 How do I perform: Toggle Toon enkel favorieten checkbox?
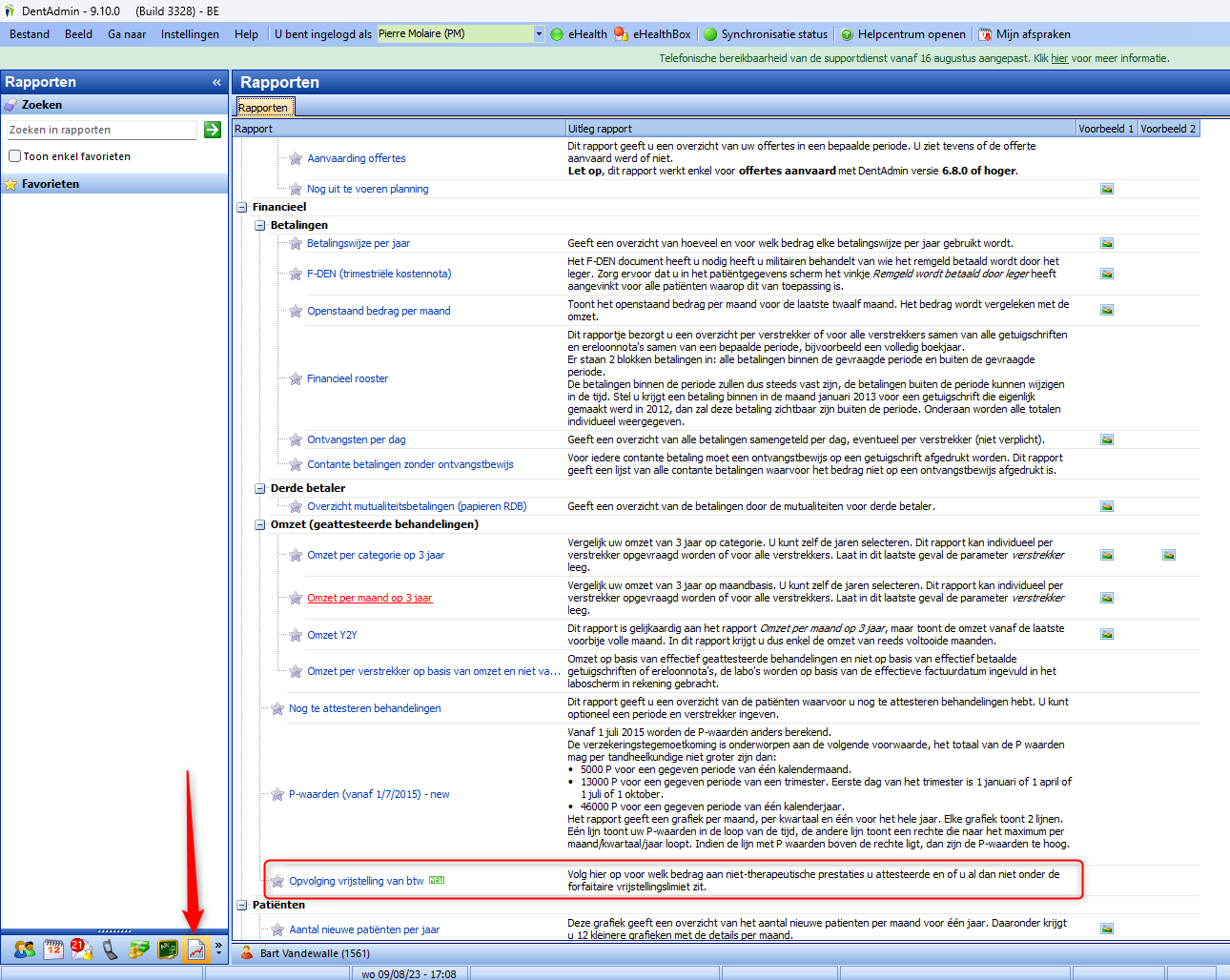tap(14, 156)
